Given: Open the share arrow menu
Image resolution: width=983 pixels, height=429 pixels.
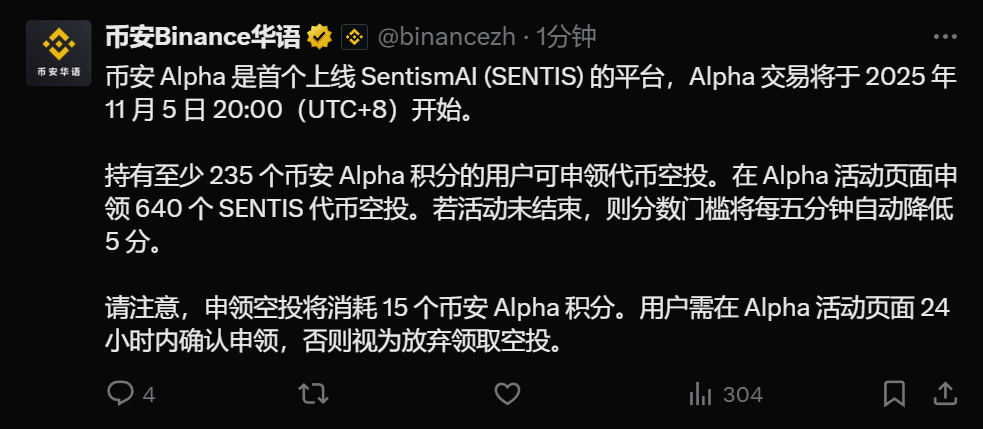Looking at the screenshot, I should pos(943,393).
